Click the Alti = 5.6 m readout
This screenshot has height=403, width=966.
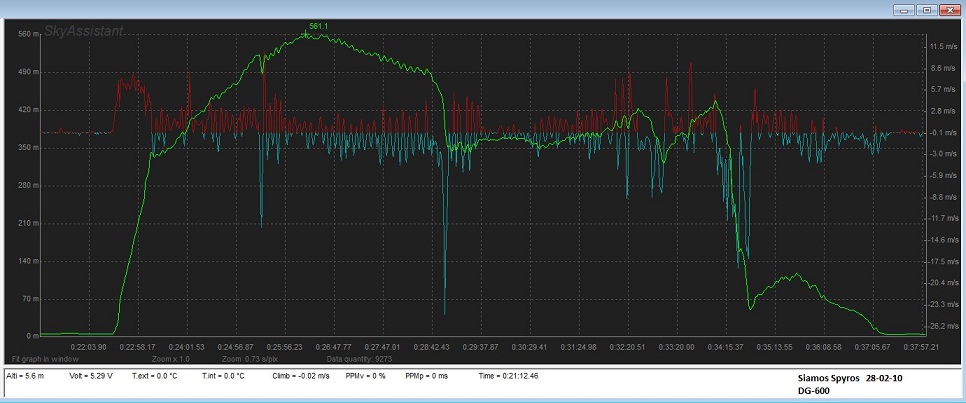(27, 376)
